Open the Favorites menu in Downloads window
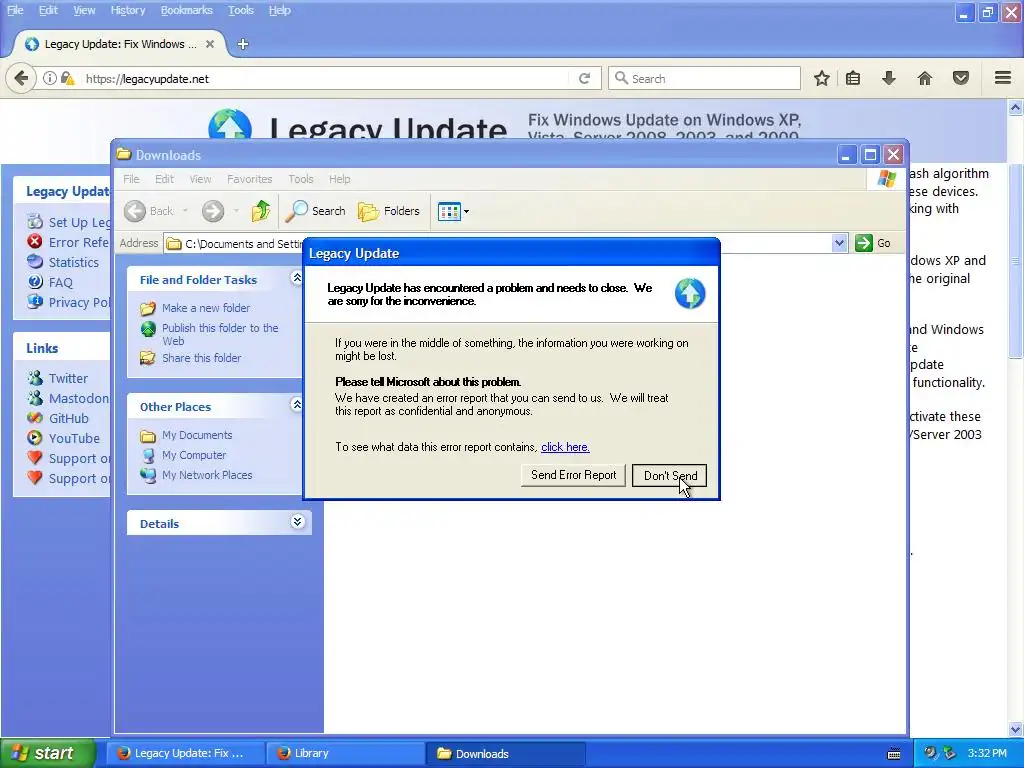Screen dimensions: 1024x768 [249, 179]
